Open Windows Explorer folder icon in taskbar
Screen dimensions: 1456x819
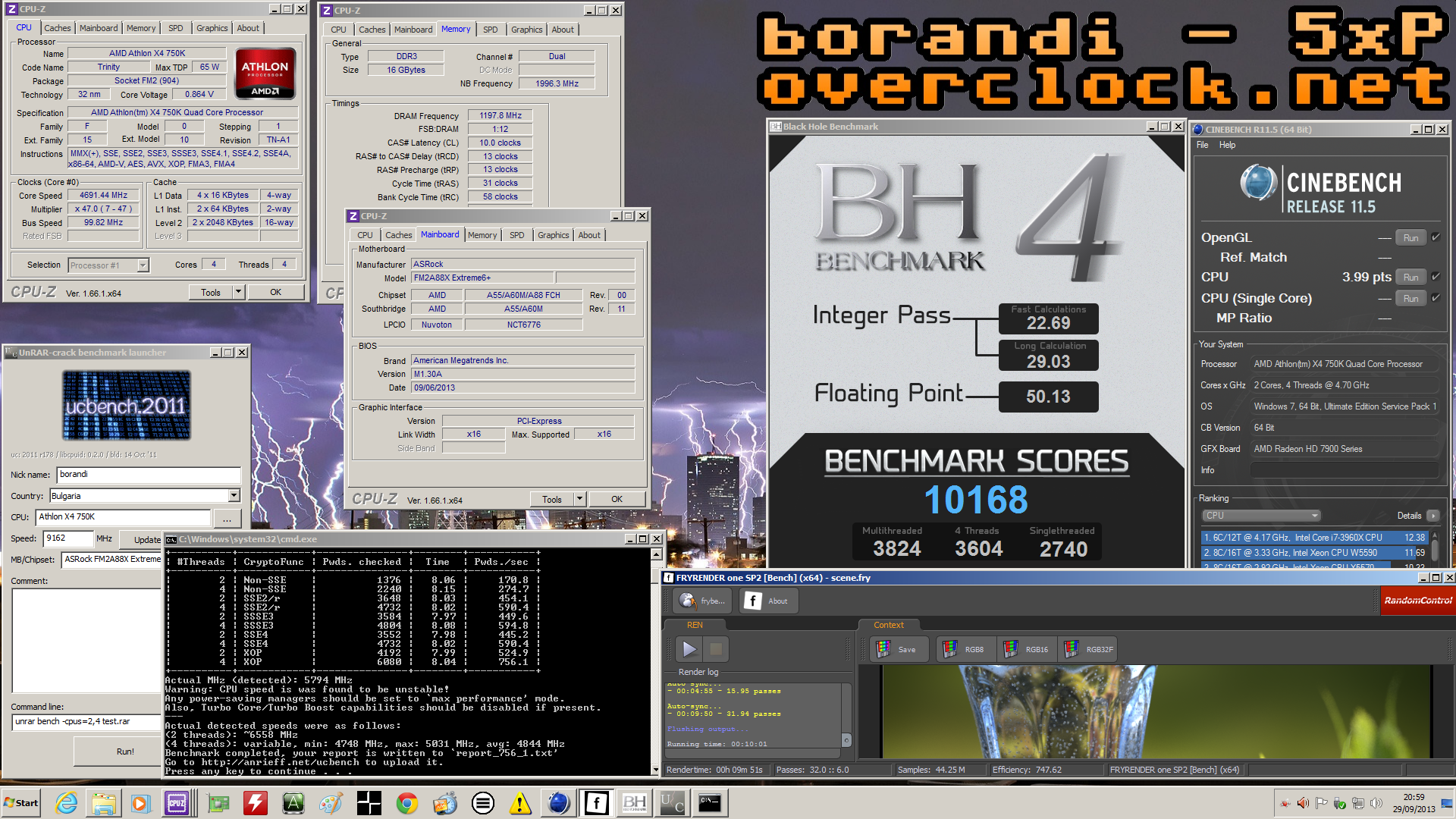pos(104,802)
